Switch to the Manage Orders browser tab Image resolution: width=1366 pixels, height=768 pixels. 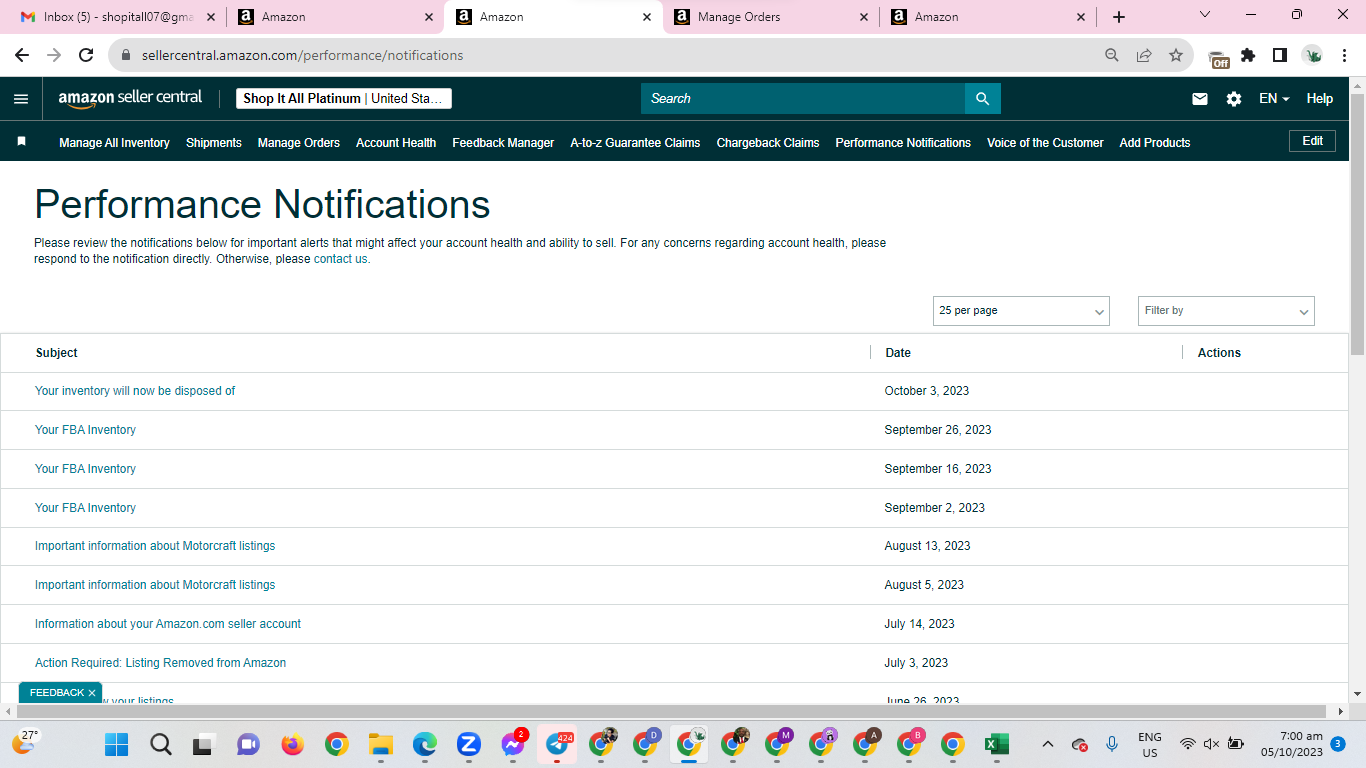pyautogui.click(x=770, y=17)
